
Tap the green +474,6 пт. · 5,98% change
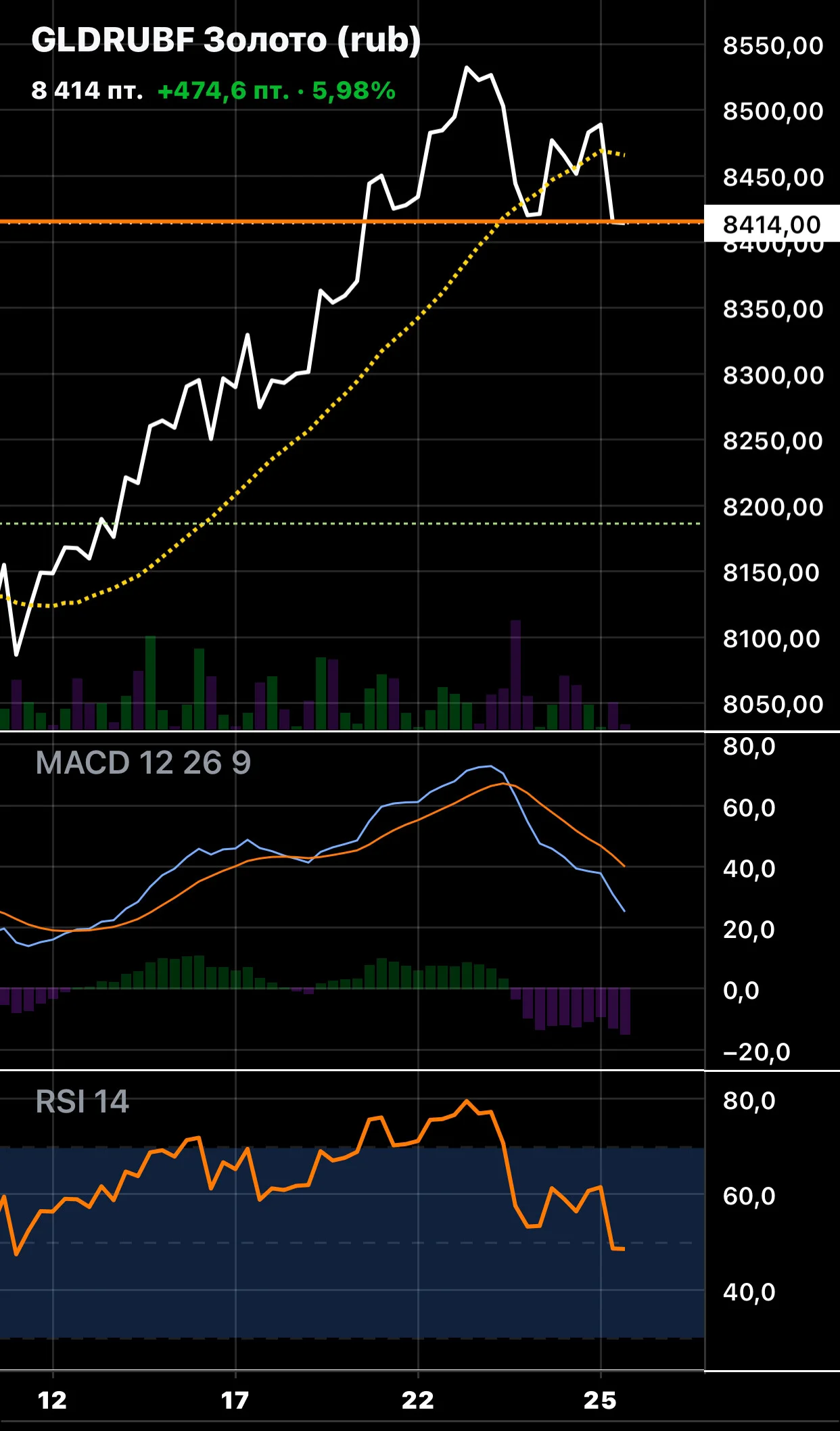pyautogui.click(x=276, y=91)
